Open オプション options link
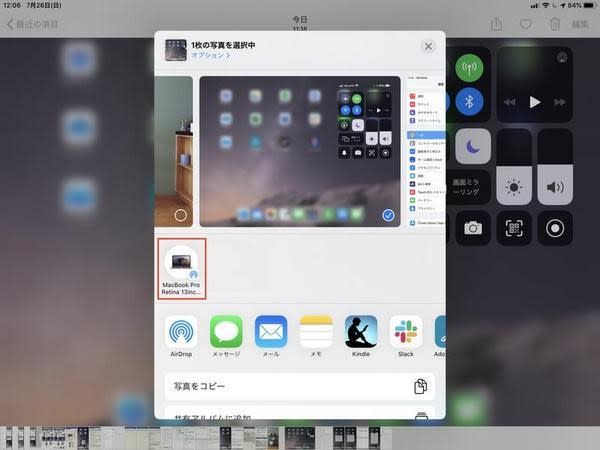Viewport: 600px width, 450px height. point(211,55)
